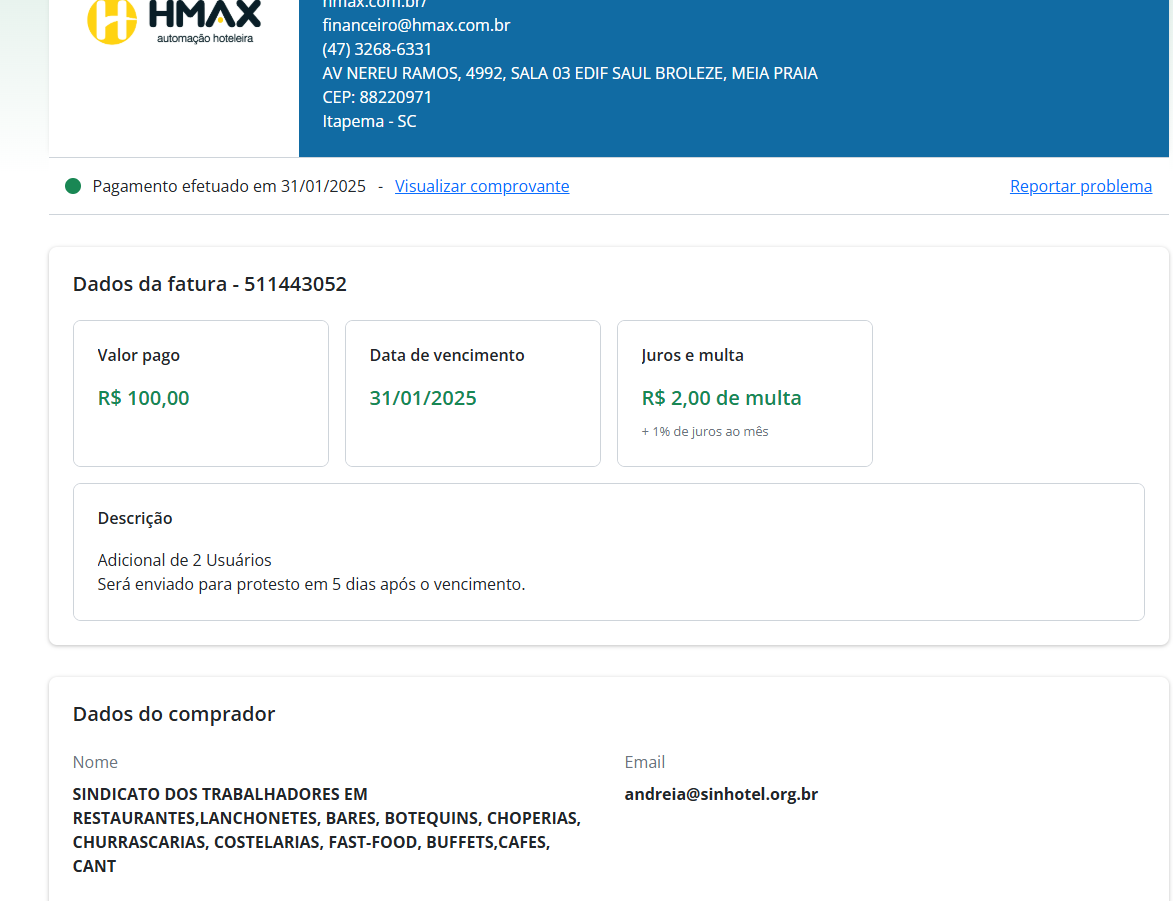This screenshot has height=901, width=1173.
Task: Click the Data de vencimento card title
Action: 446,355
